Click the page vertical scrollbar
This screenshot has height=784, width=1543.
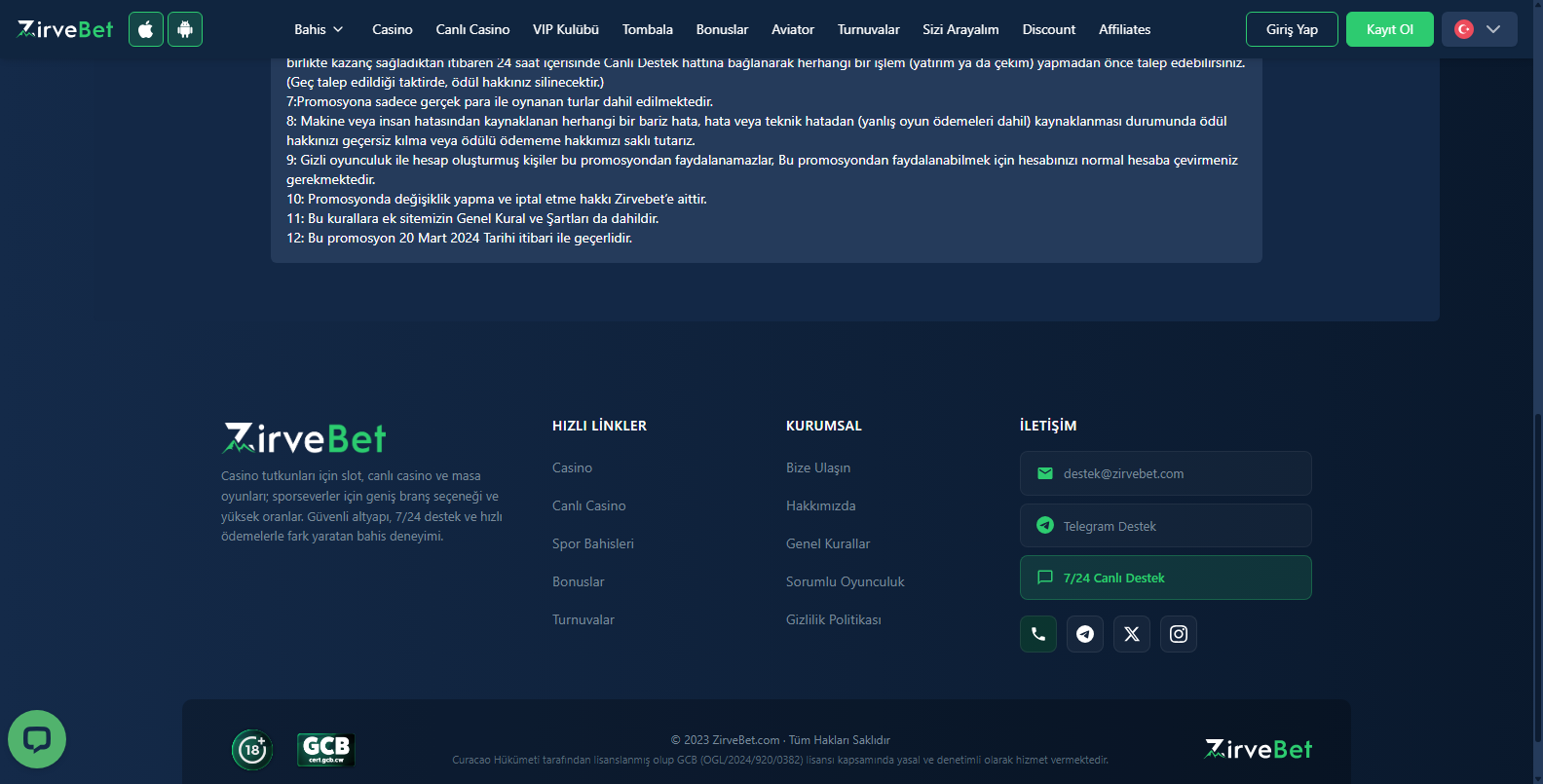point(1537,579)
